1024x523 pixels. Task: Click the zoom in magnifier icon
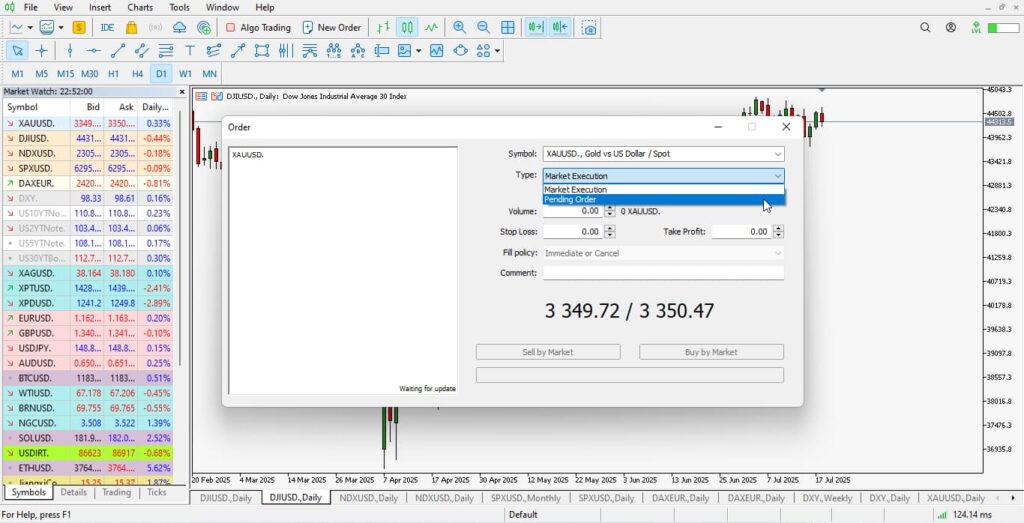(x=459, y=28)
